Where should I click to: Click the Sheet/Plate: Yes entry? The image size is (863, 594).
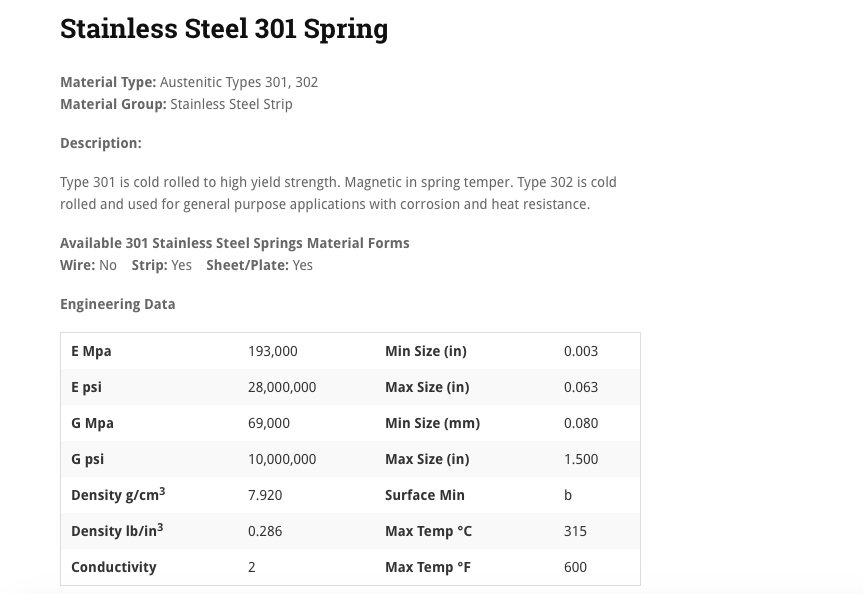[259, 265]
